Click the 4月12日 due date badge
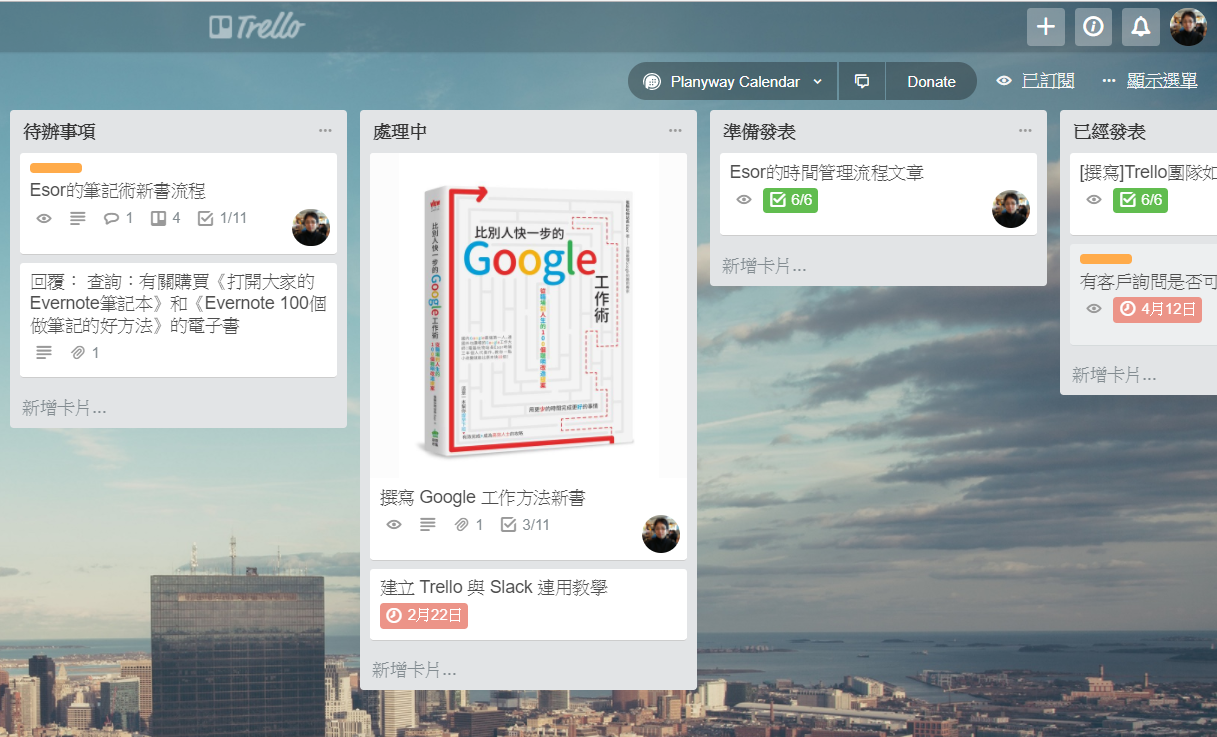The width and height of the screenshot is (1217, 737). pos(1157,309)
